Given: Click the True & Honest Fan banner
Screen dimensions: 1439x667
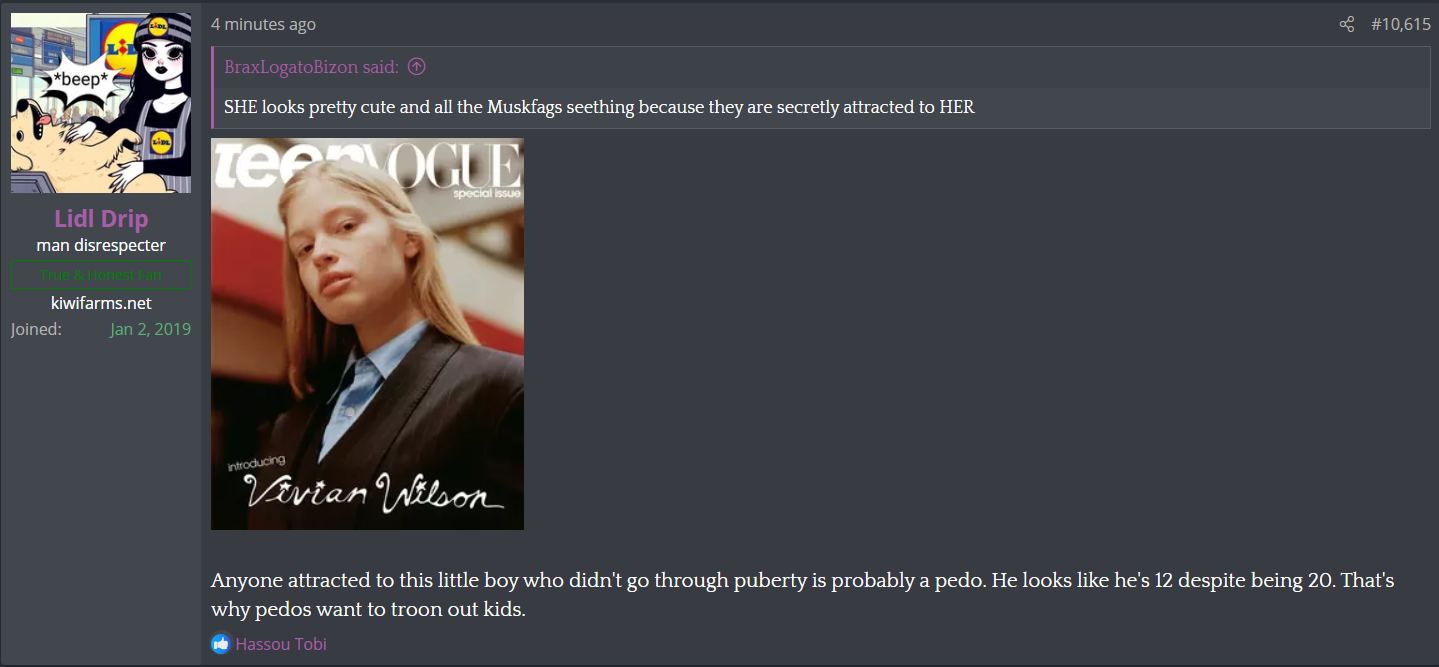Looking at the screenshot, I should [x=101, y=275].
